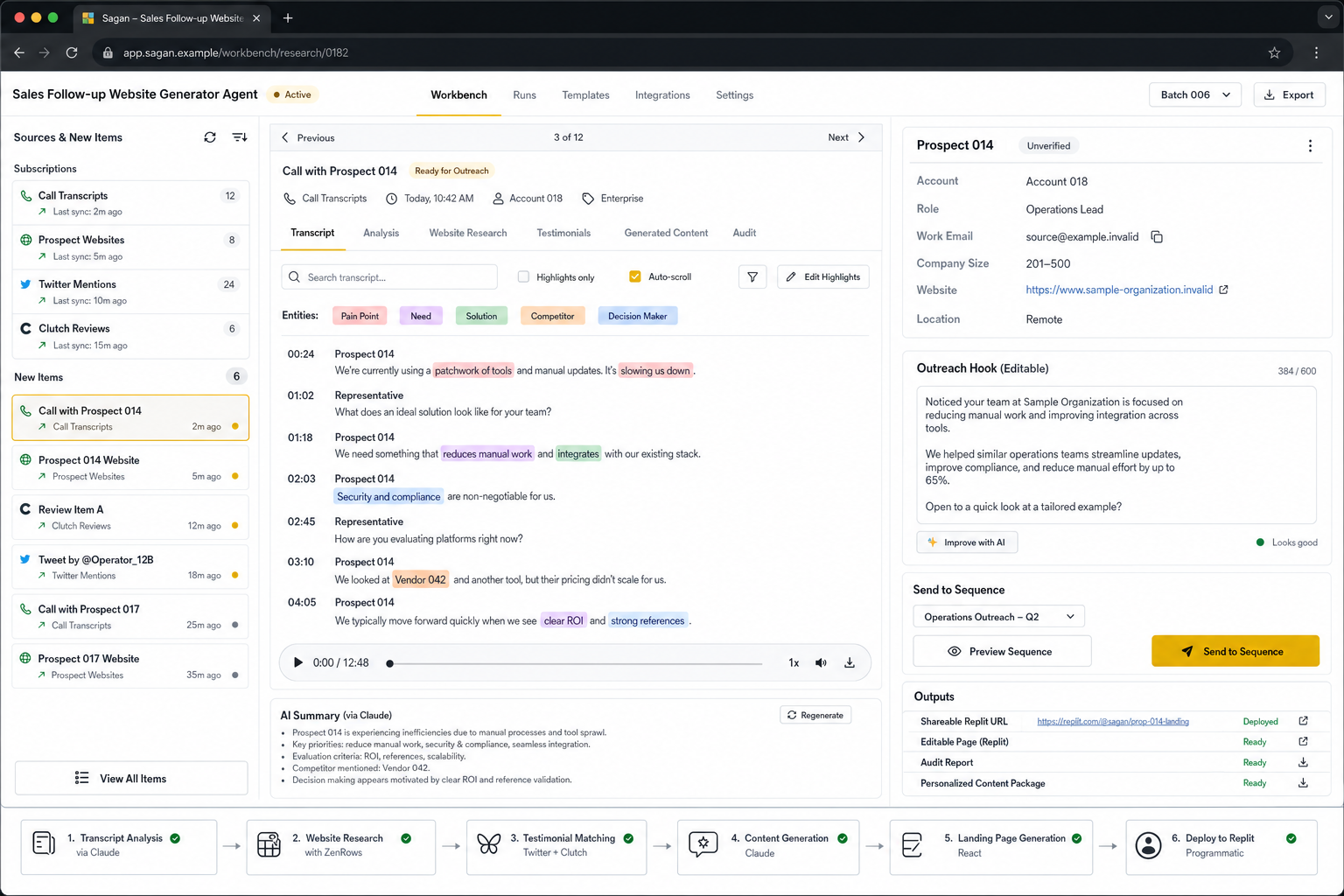
Task: Select the Landing Page Generation pipeline step
Action: 991,846
